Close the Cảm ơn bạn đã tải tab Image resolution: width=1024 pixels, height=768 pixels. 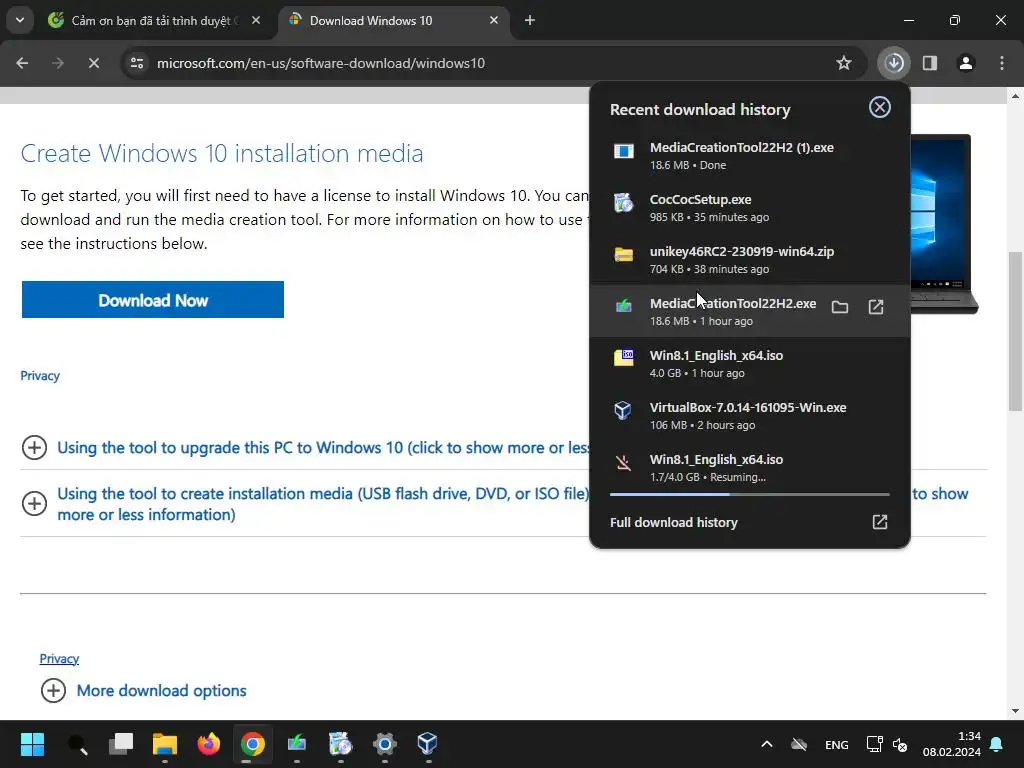click(256, 21)
